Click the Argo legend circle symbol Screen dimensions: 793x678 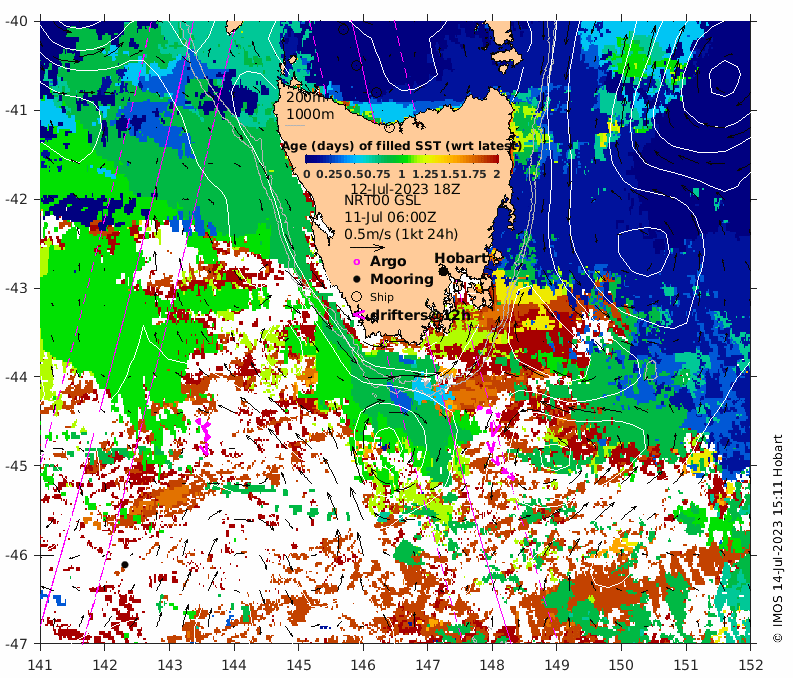coord(357,262)
